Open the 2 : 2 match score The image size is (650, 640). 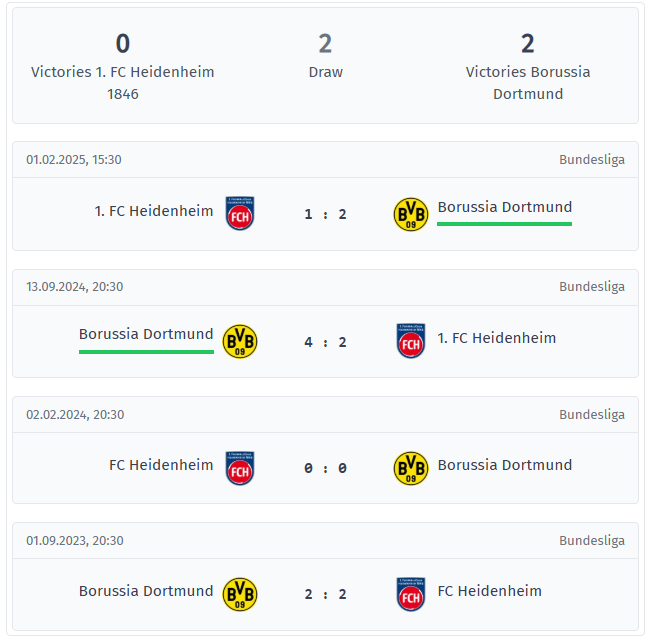point(326,594)
